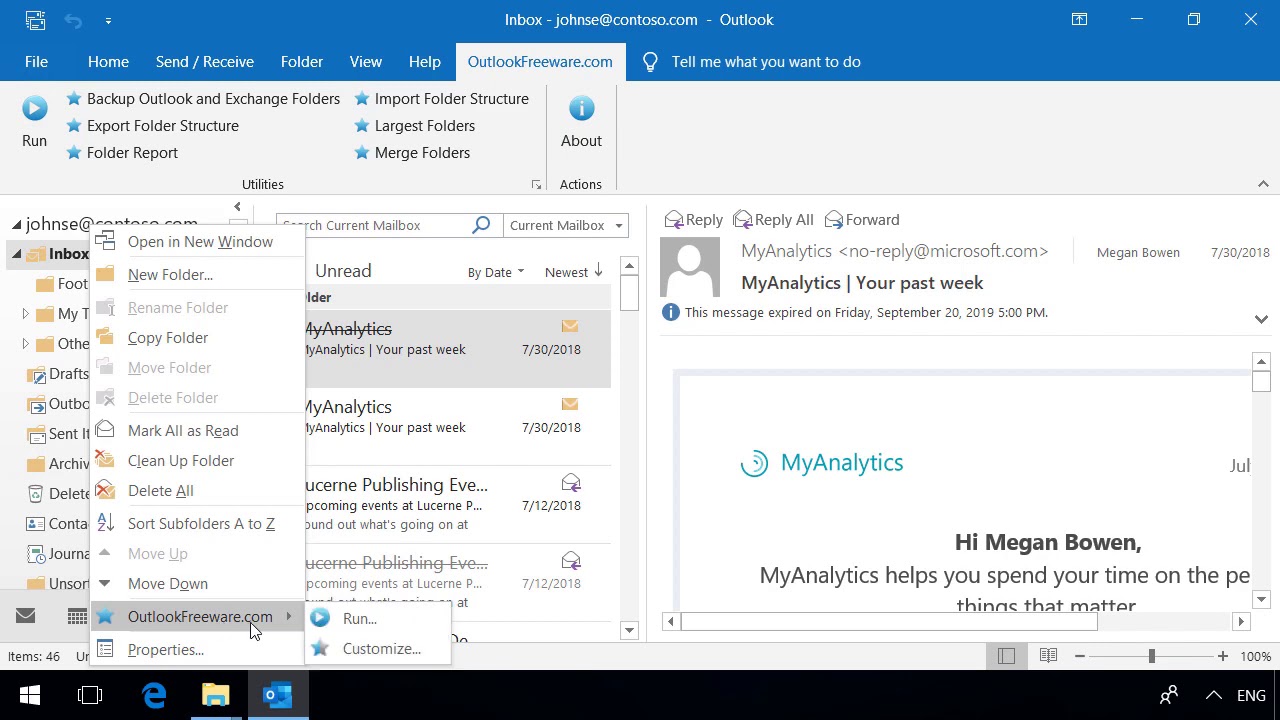Open Largest Folders utility
Screen dimensions: 1280x720
coord(414,126)
